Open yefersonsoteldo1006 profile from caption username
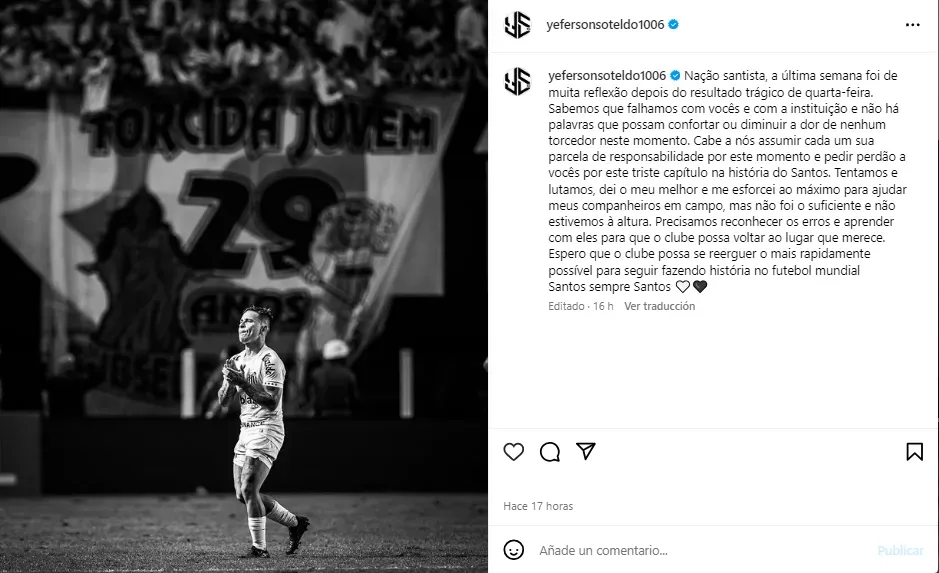Image resolution: width=939 pixels, height=573 pixels. (x=607, y=75)
